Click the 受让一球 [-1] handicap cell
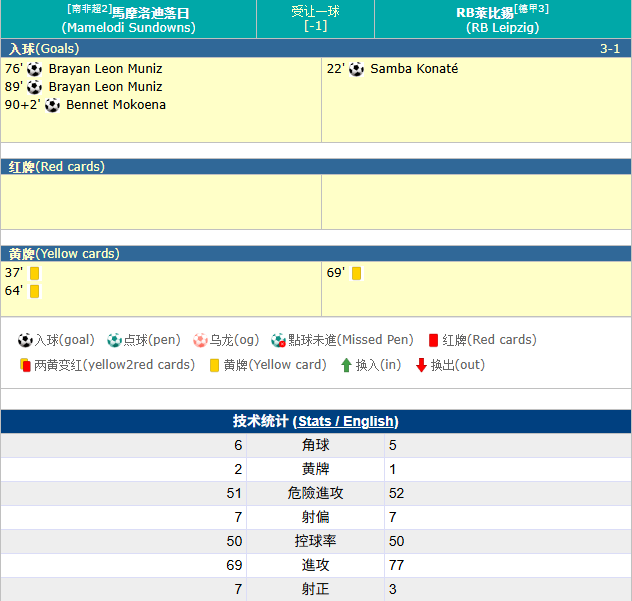632x601 pixels. pyautogui.click(x=316, y=19)
